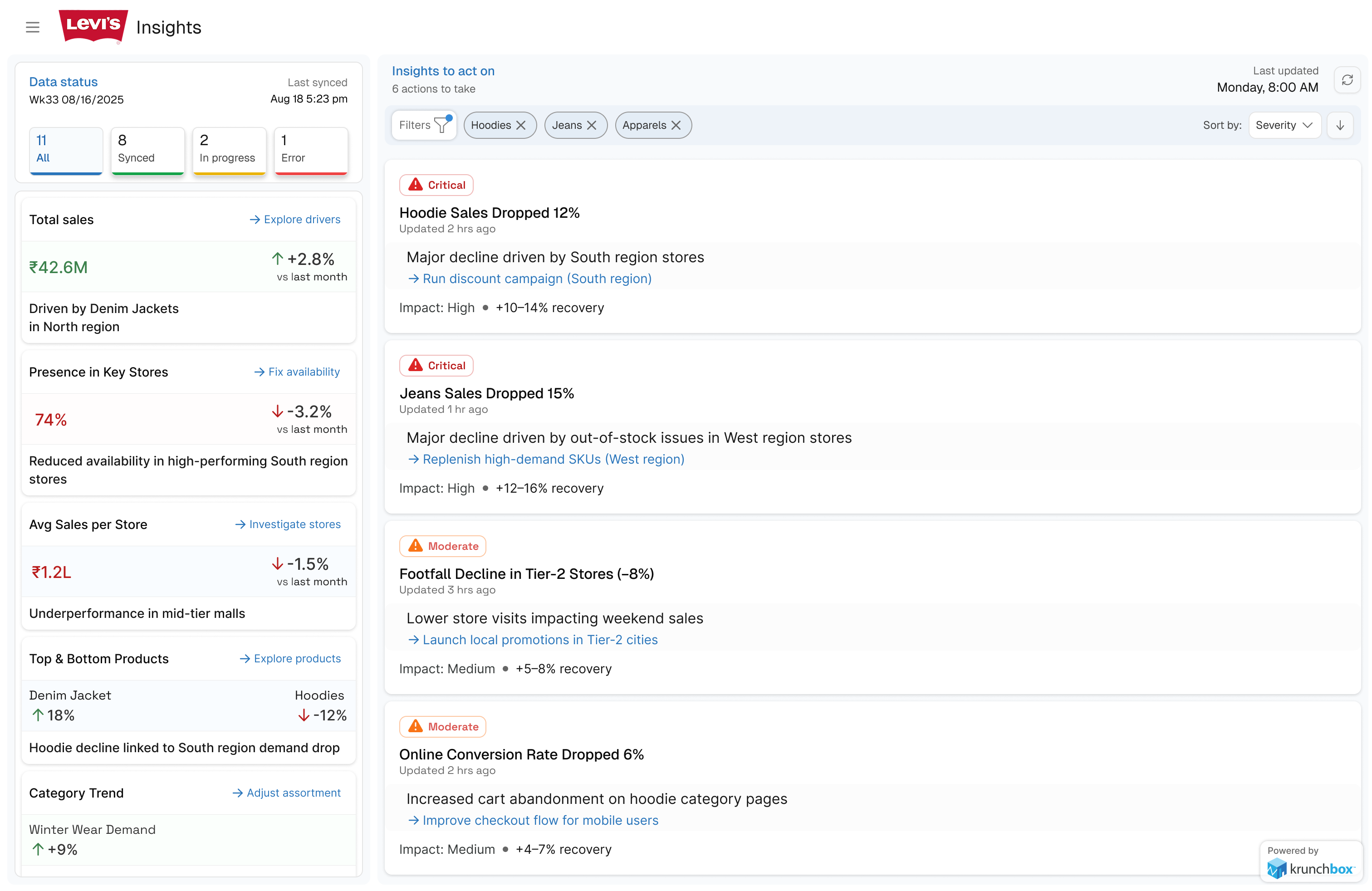
Task: Open the Explore drivers link
Action: [x=294, y=220]
